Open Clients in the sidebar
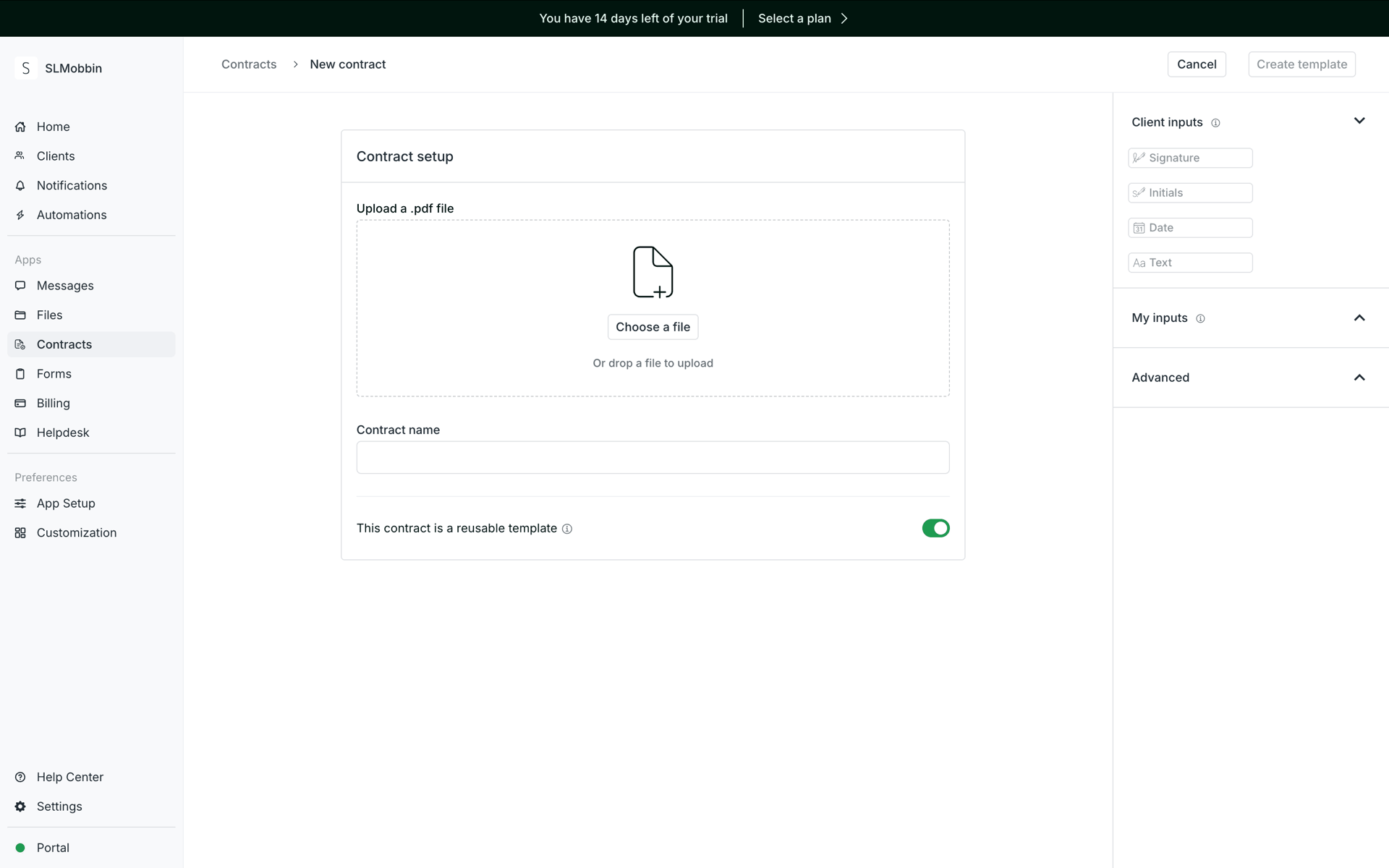Image resolution: width=1389 pixels, height=868 pixels. point(91,156)
